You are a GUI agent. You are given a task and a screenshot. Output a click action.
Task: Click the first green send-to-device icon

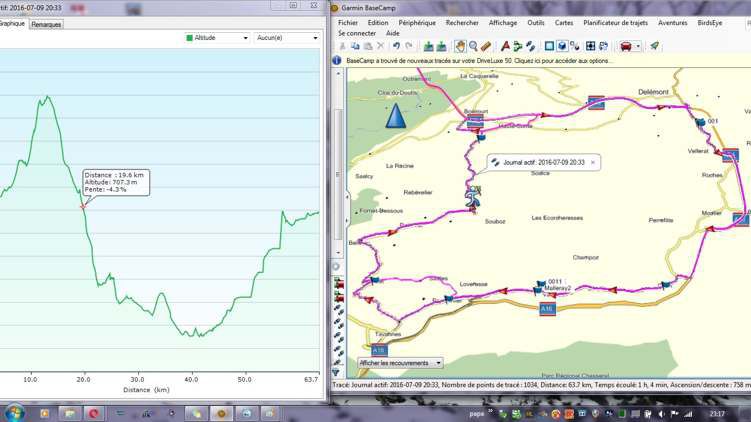click(x=429, y=46)
